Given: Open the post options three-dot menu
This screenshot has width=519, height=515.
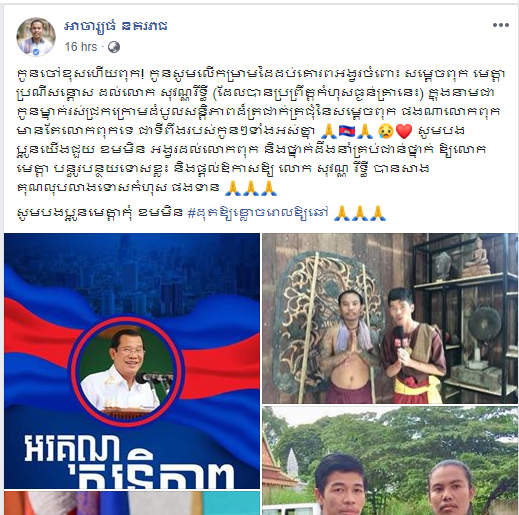Looking at the screenshot, I should pos(501,25).
